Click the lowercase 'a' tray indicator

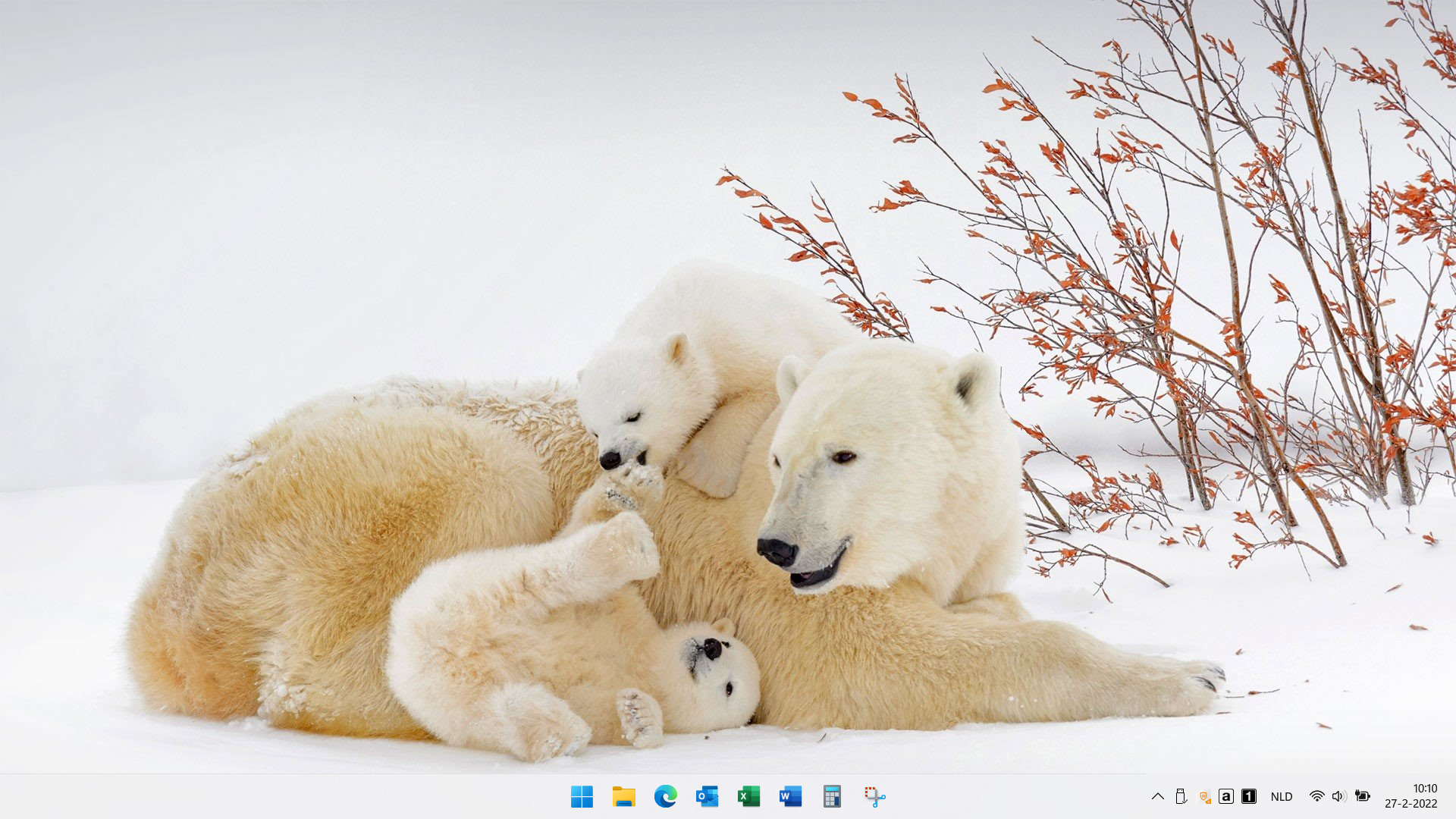point(1226,796)
